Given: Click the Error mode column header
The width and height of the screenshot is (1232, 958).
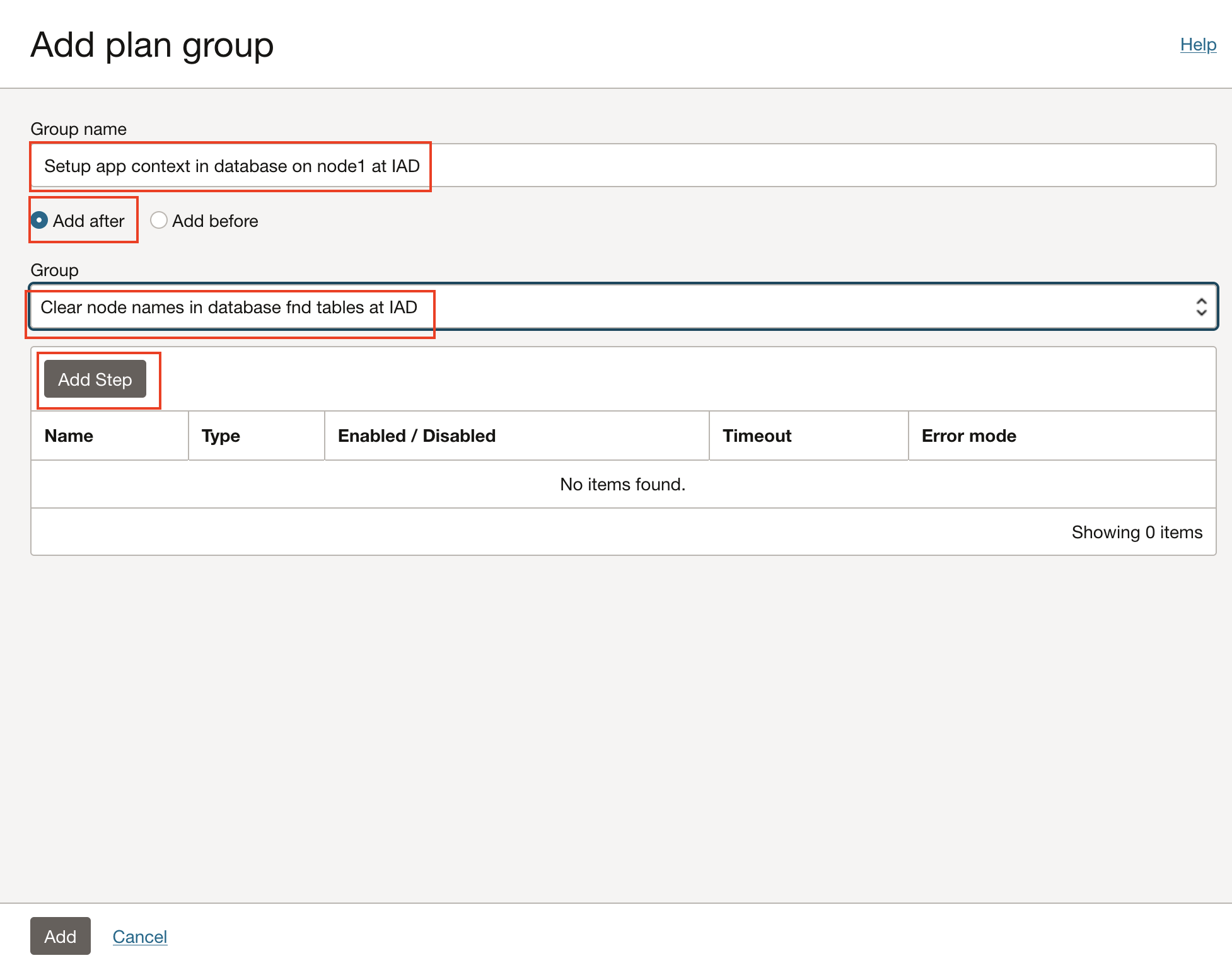Looking at the screenshot, I should (968, 436).
